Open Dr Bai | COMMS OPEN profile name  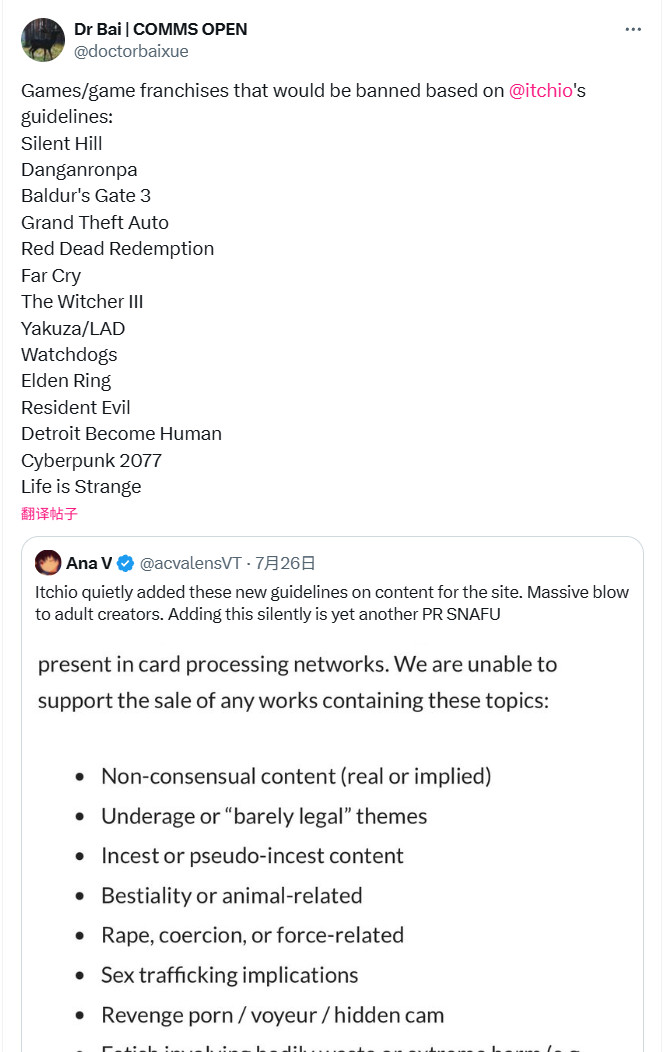click(160, 29)
